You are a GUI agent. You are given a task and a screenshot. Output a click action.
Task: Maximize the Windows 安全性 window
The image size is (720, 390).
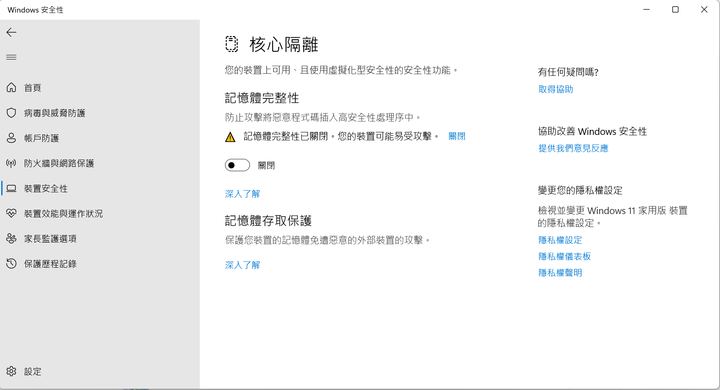coord(675,9)
